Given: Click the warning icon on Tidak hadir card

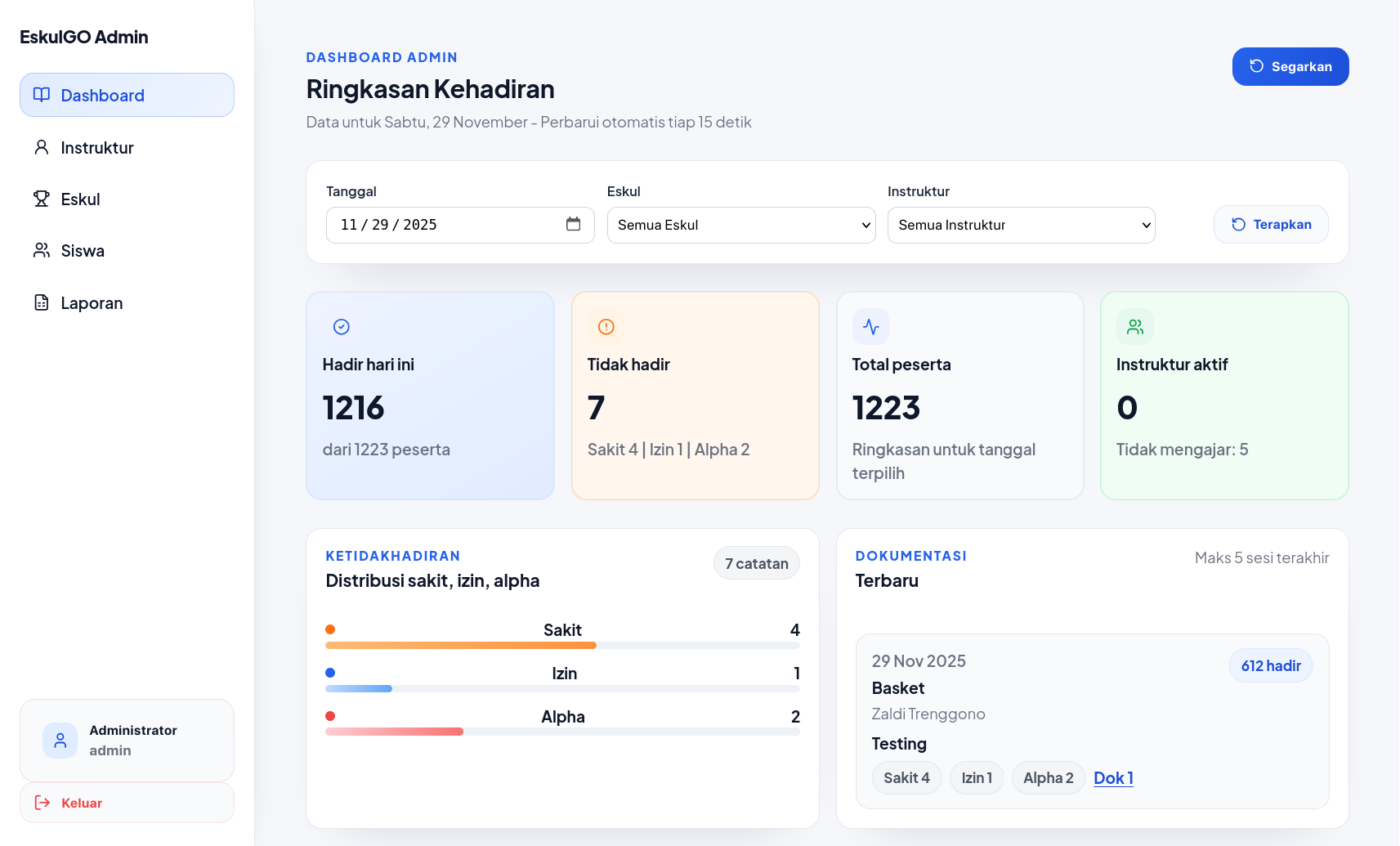Looking at the screenshot, I should coord(606,327).
